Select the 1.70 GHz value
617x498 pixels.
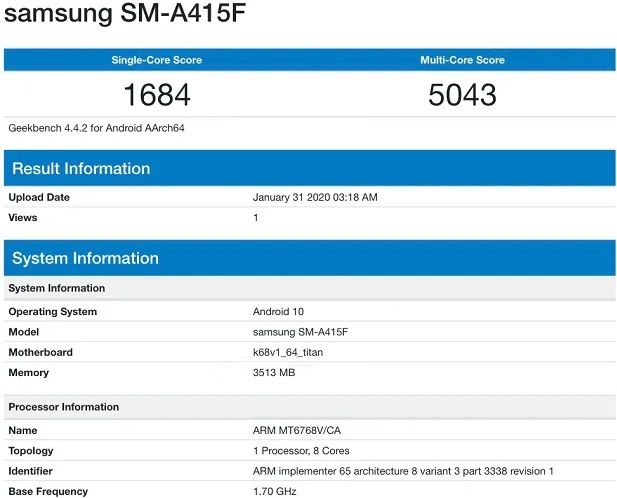[275, 491]
